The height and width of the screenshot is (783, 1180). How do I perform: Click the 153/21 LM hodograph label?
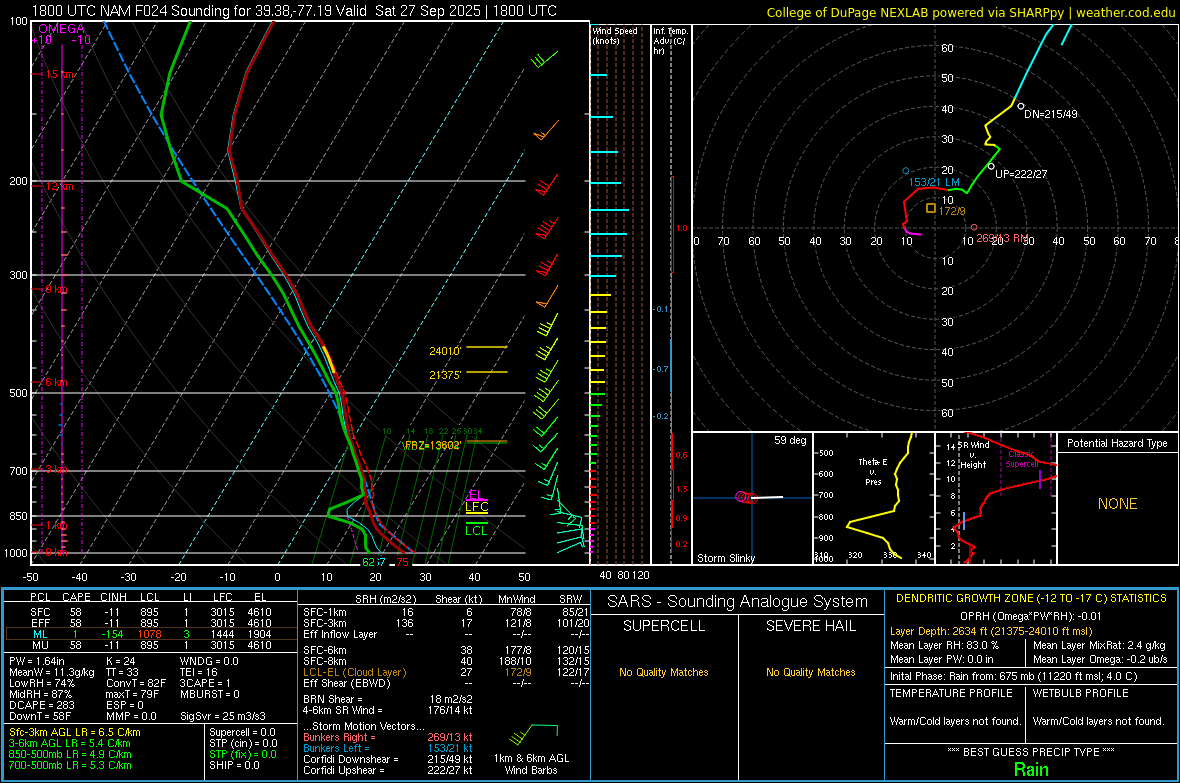[x=934, y=182]
